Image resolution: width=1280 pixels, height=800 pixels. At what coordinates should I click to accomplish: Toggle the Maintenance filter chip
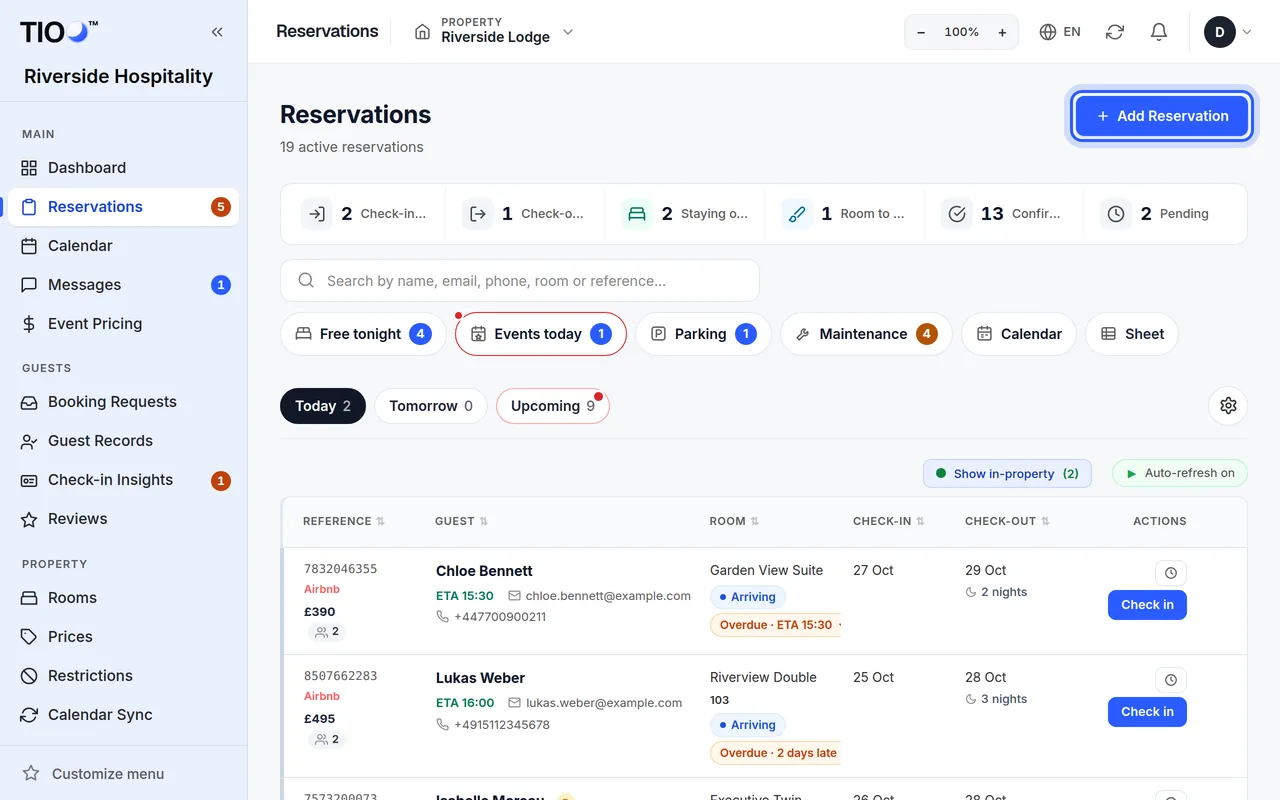pos(866,334)
